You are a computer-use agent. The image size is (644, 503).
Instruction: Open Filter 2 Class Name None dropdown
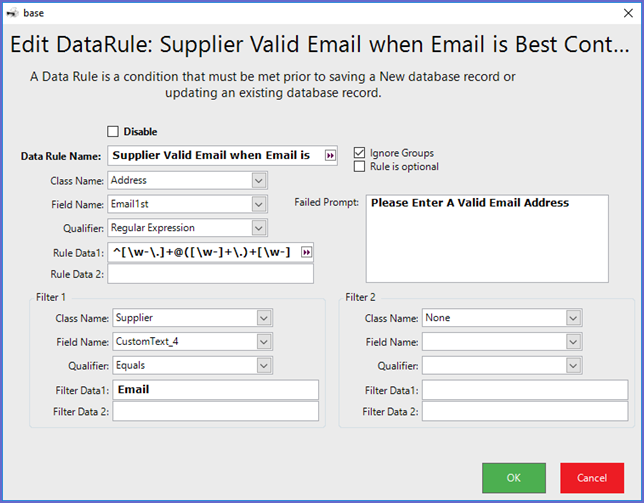[x=572, y=318]
